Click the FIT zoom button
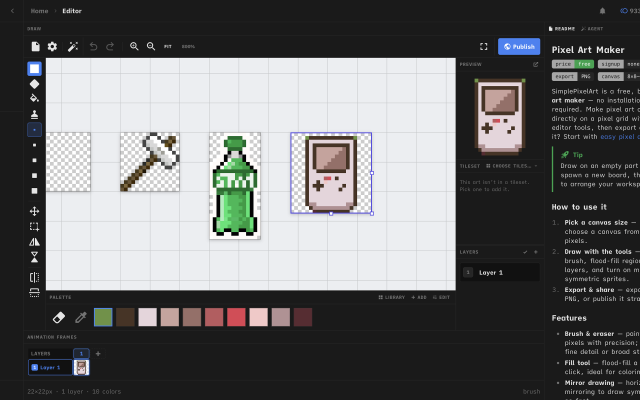 [x=168, y=47]
